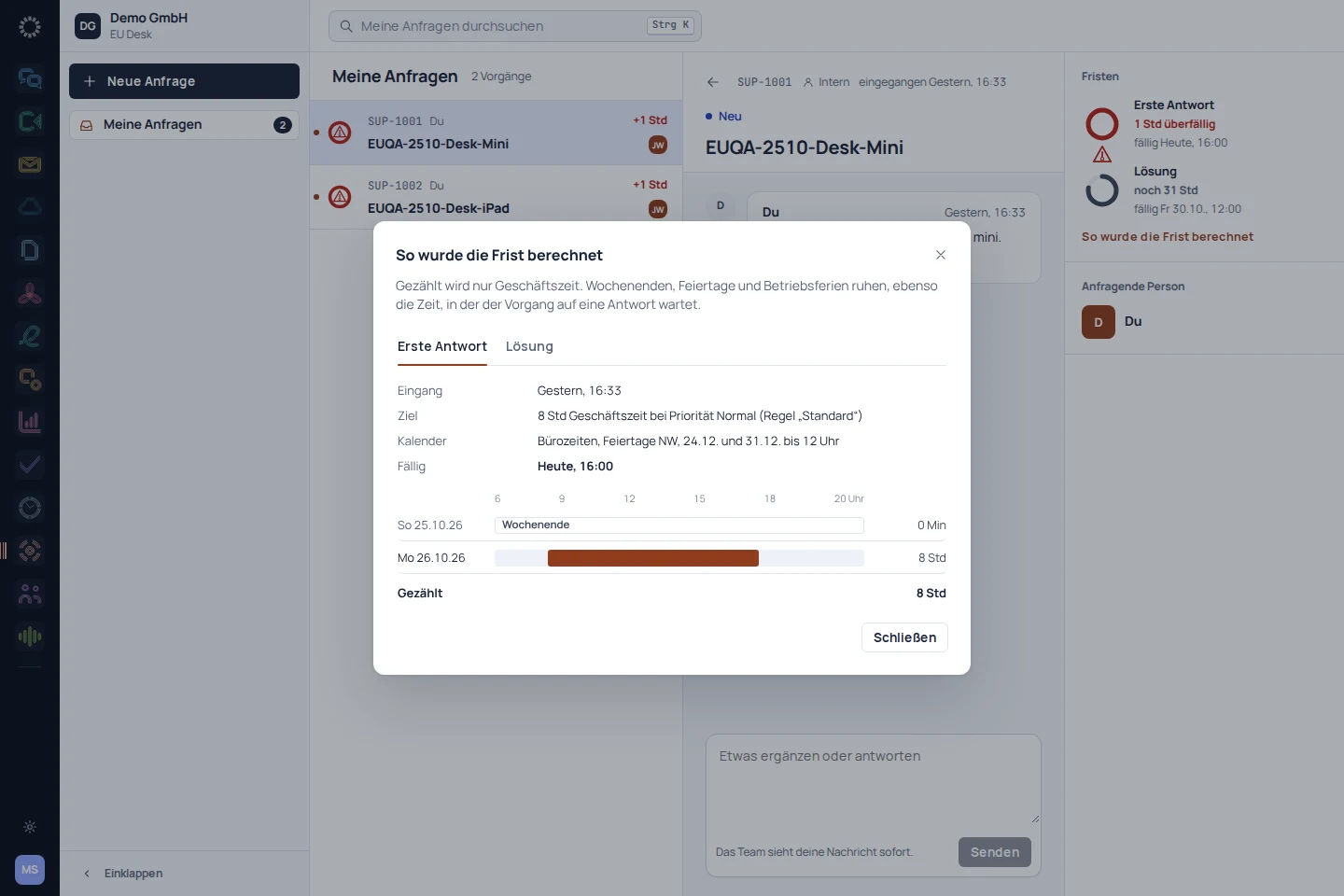Open the mail envelope app in sidebar

[30, 164]
